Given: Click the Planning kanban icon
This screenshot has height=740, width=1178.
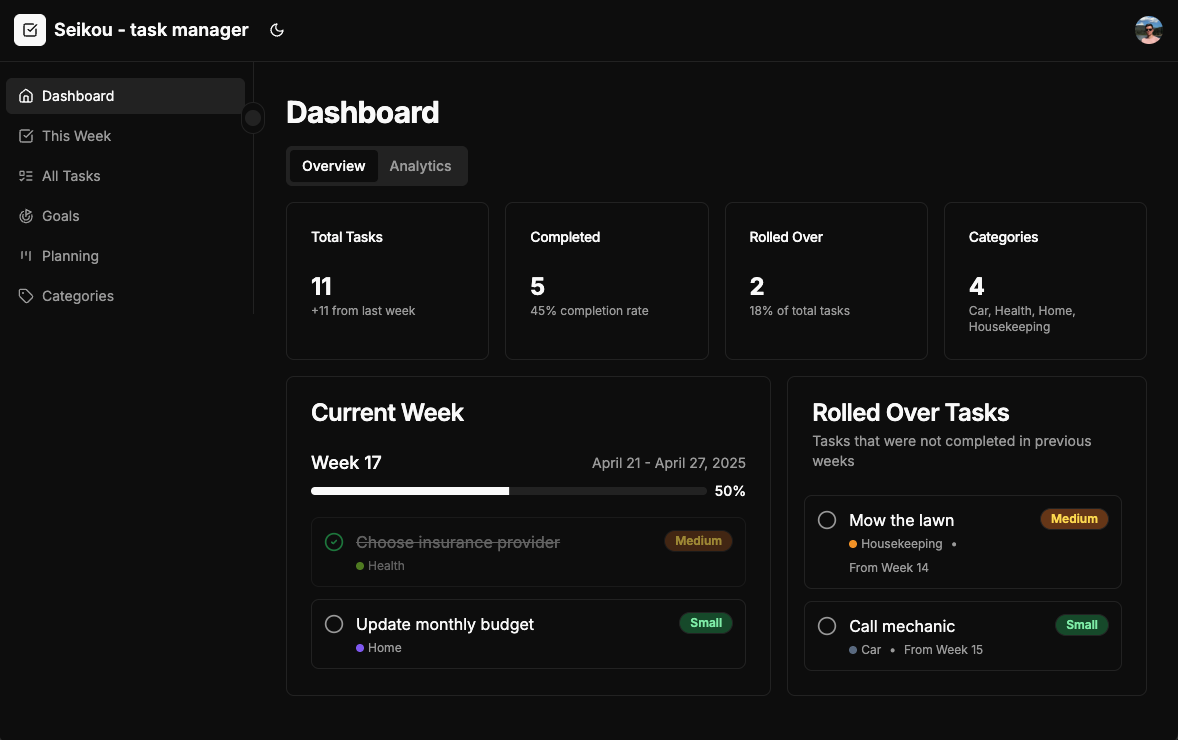Looking at the screenshot, I should click(x=26, y=255).
